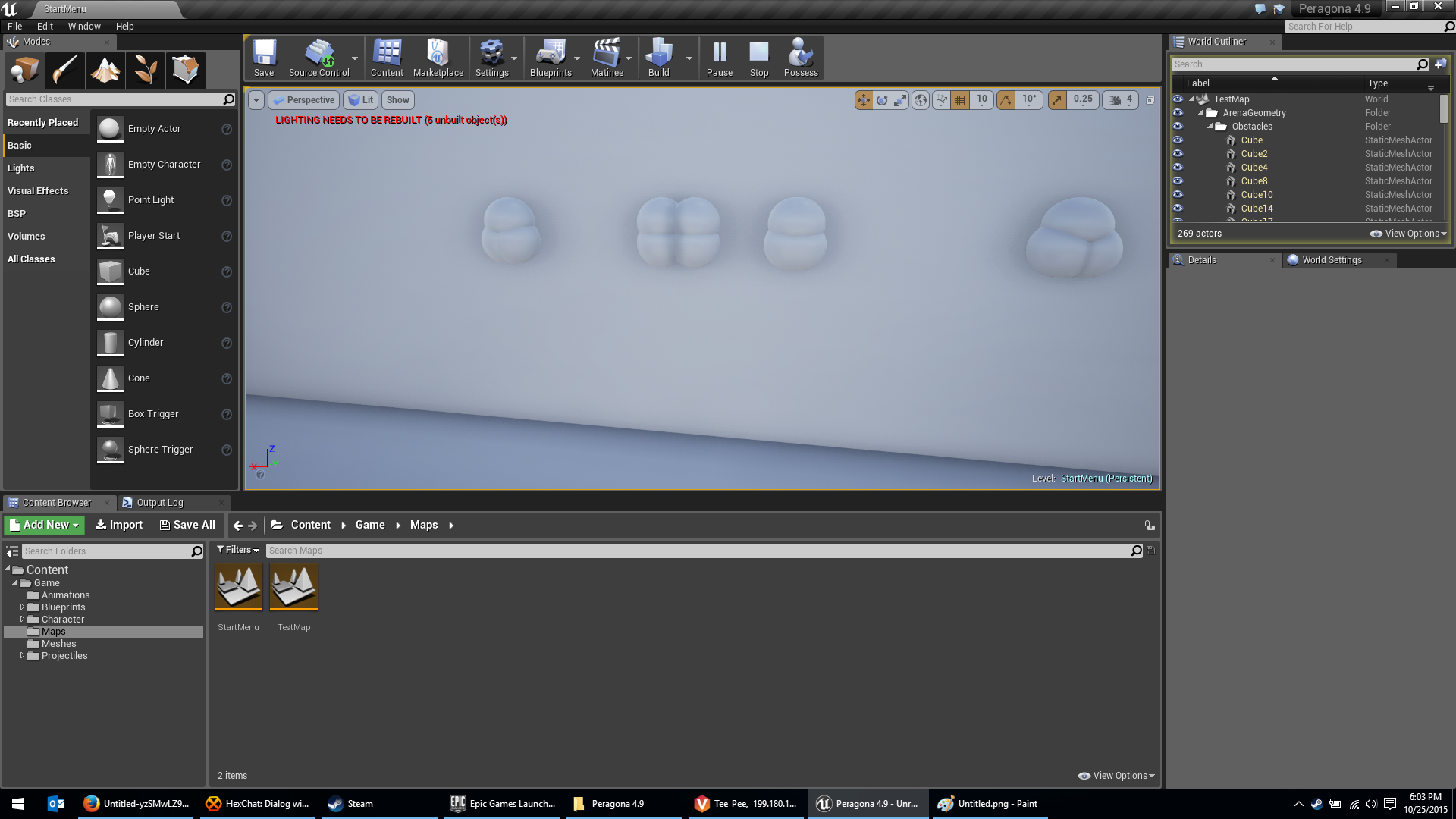Toggle rotation snapping in viewport
The height and width of the screenshot is (819, 1456).
[x=1006, y=99]
